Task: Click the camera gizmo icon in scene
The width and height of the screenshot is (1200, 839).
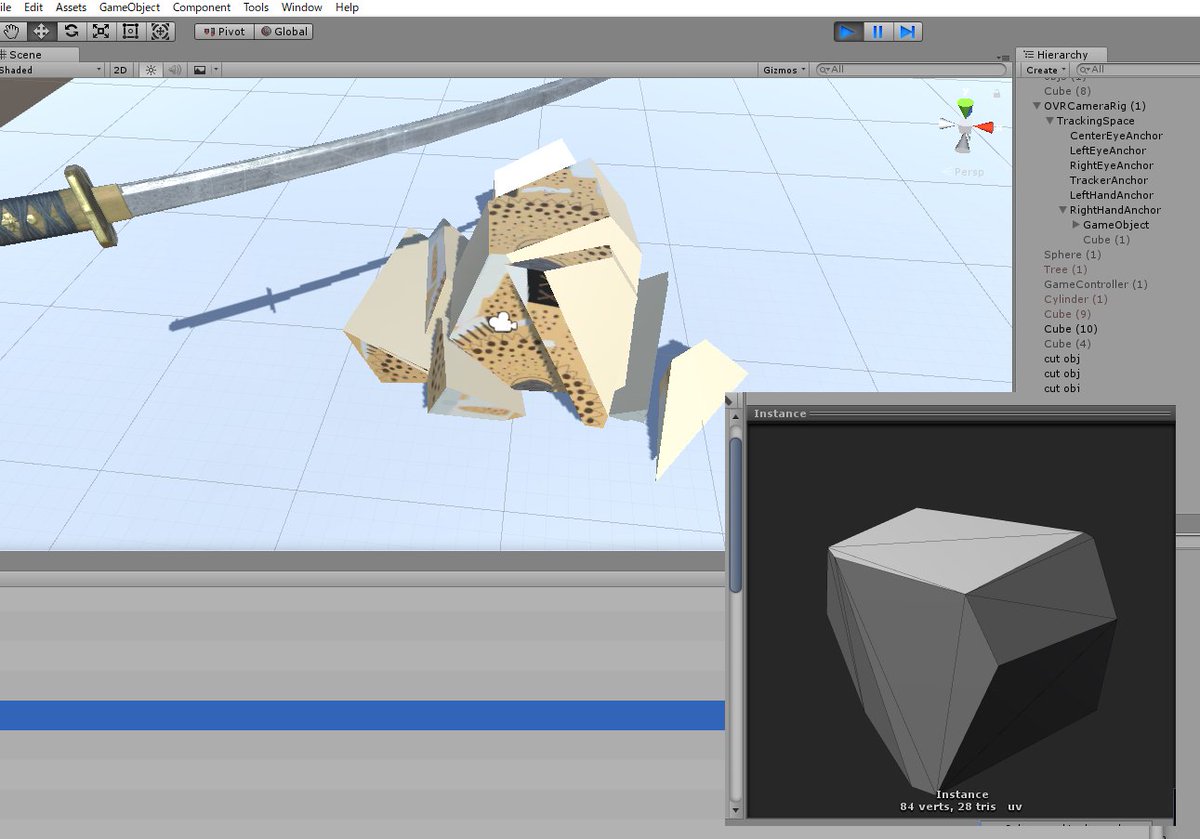Action: click(x=501, y=321)
